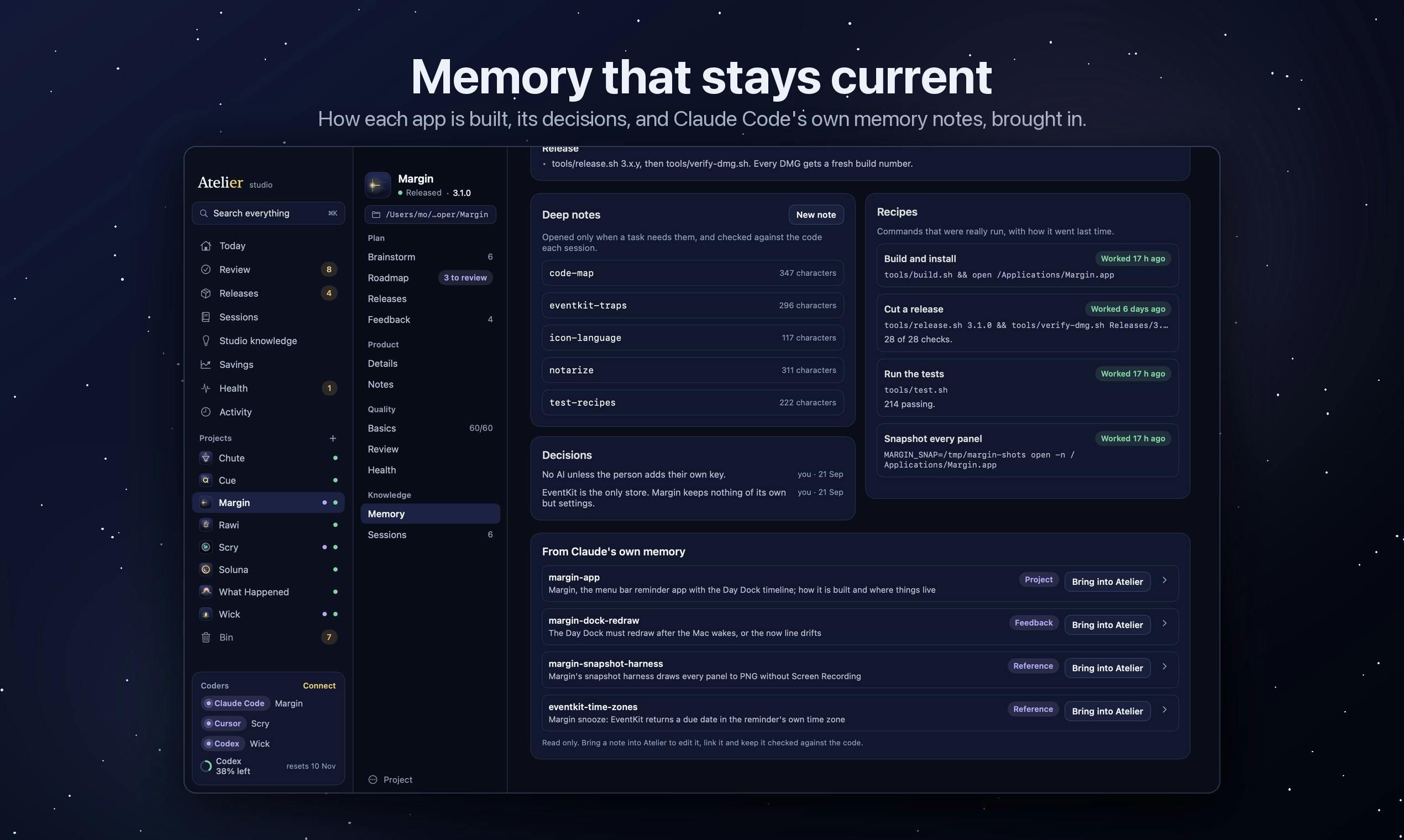Click the Health pulse icon
This screenshot has height=840, width=1404.
pyautogui.click(x=206, y=389)
